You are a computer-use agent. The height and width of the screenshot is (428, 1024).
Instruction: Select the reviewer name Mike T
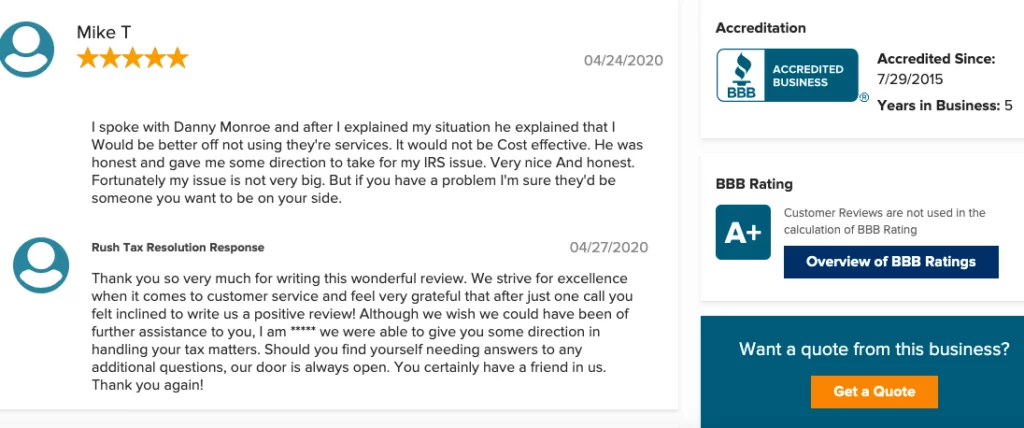[x=104, y=32]
